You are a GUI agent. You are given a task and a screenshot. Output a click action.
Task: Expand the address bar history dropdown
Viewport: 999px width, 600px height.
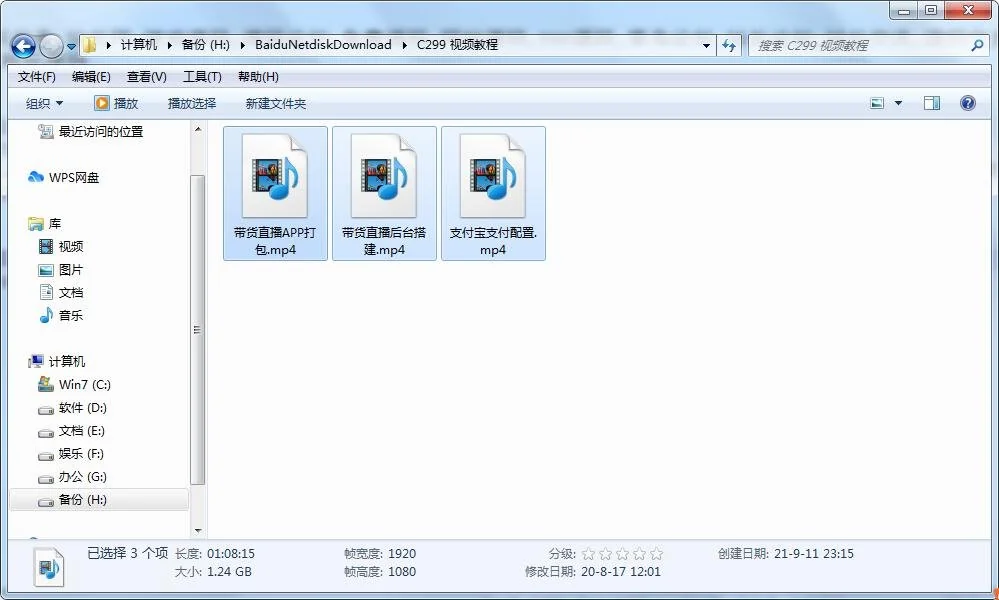[x=706, y=45]
